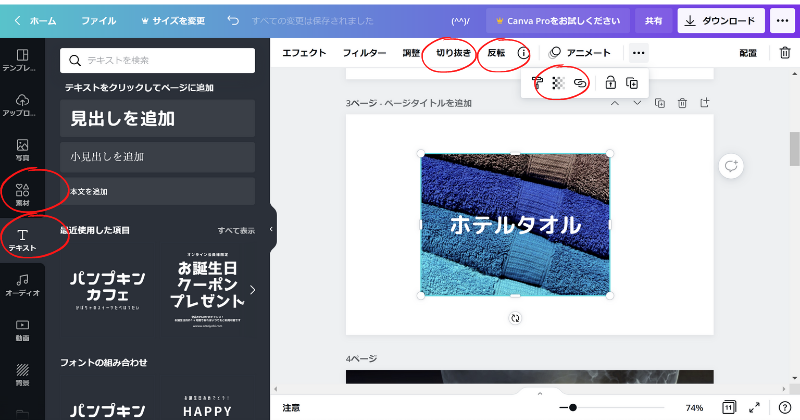Open the three-dot more options in toolbar

click(638, 53)
